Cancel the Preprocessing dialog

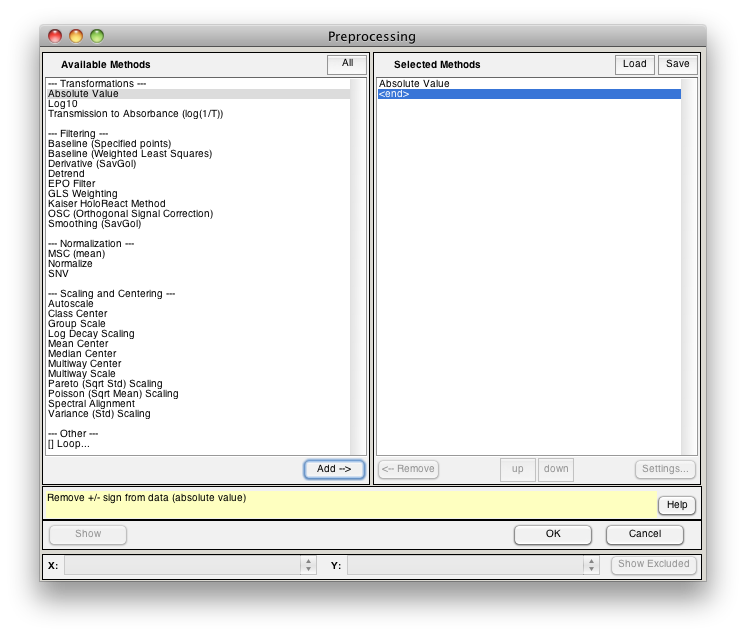point(644,534)
